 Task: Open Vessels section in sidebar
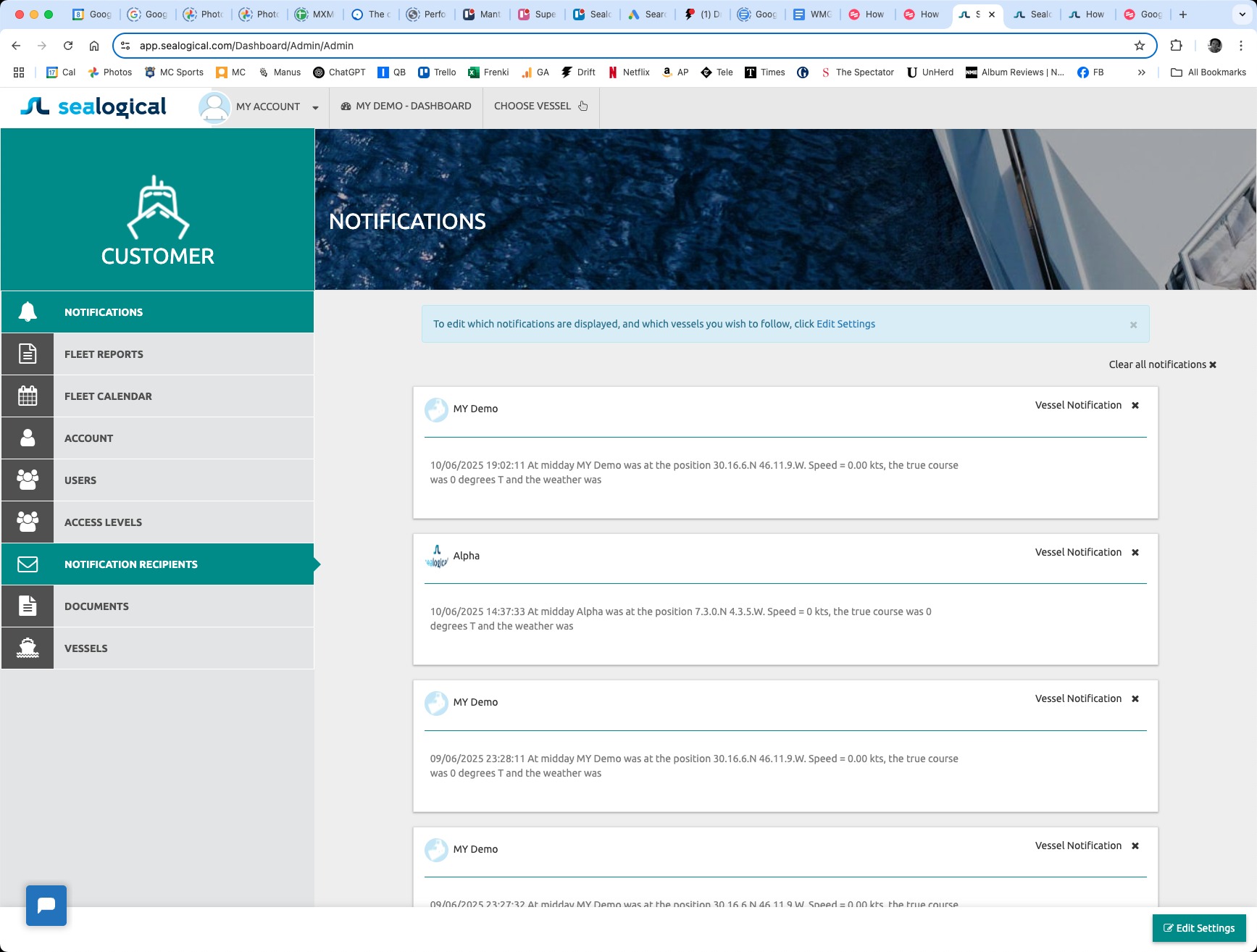[x=158, y=648]
